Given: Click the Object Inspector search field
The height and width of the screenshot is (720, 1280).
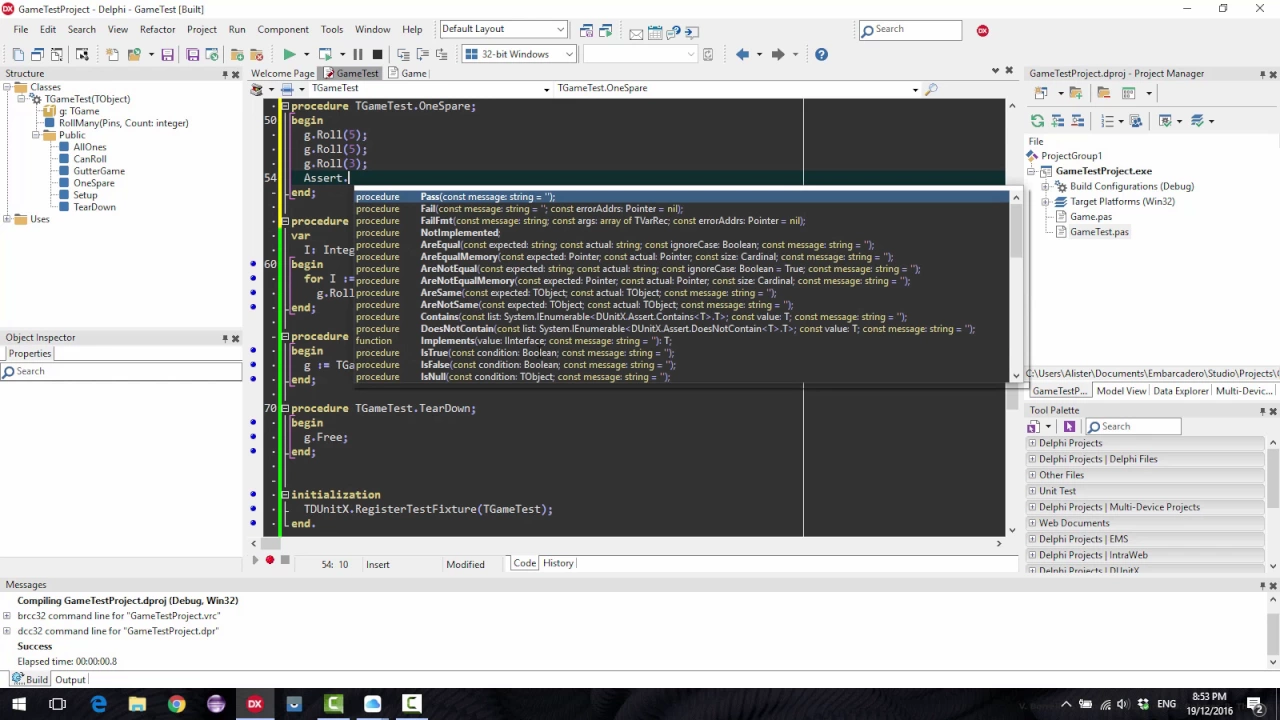Looking at the screenshot, I should click(121, 372).
